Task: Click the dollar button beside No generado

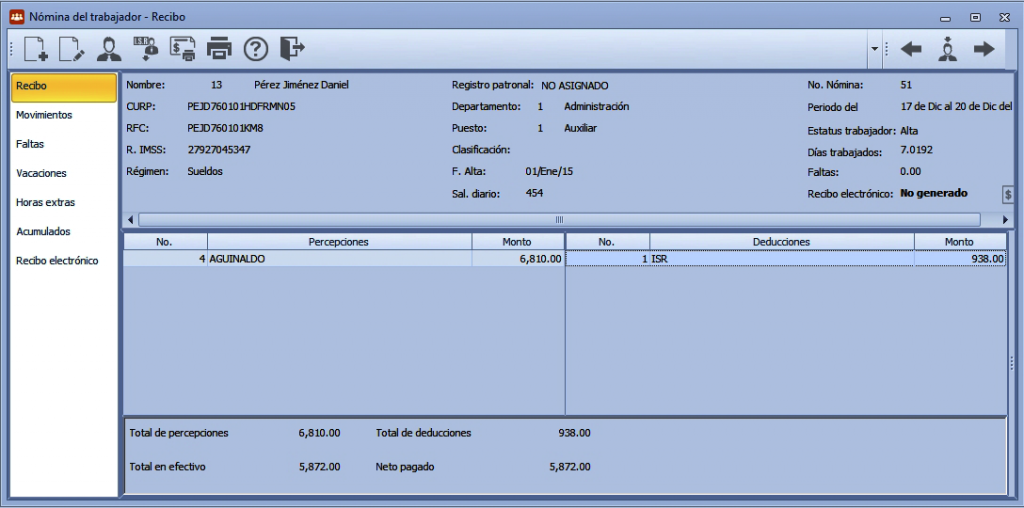Action: (x=1008, y=194)
